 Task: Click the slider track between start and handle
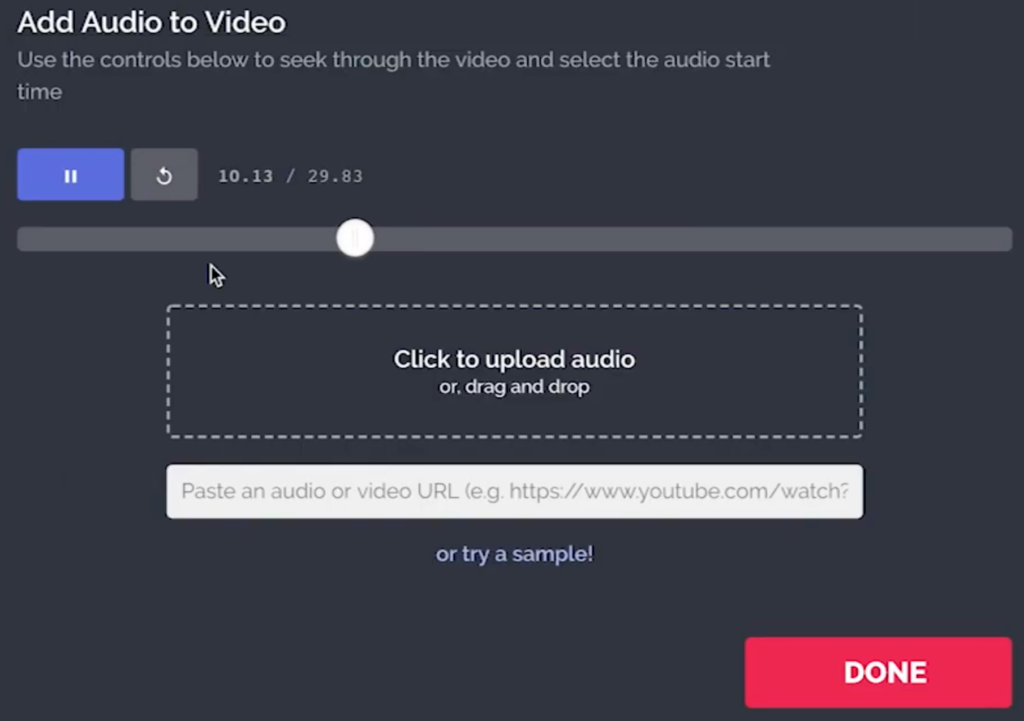pos(176,239)
